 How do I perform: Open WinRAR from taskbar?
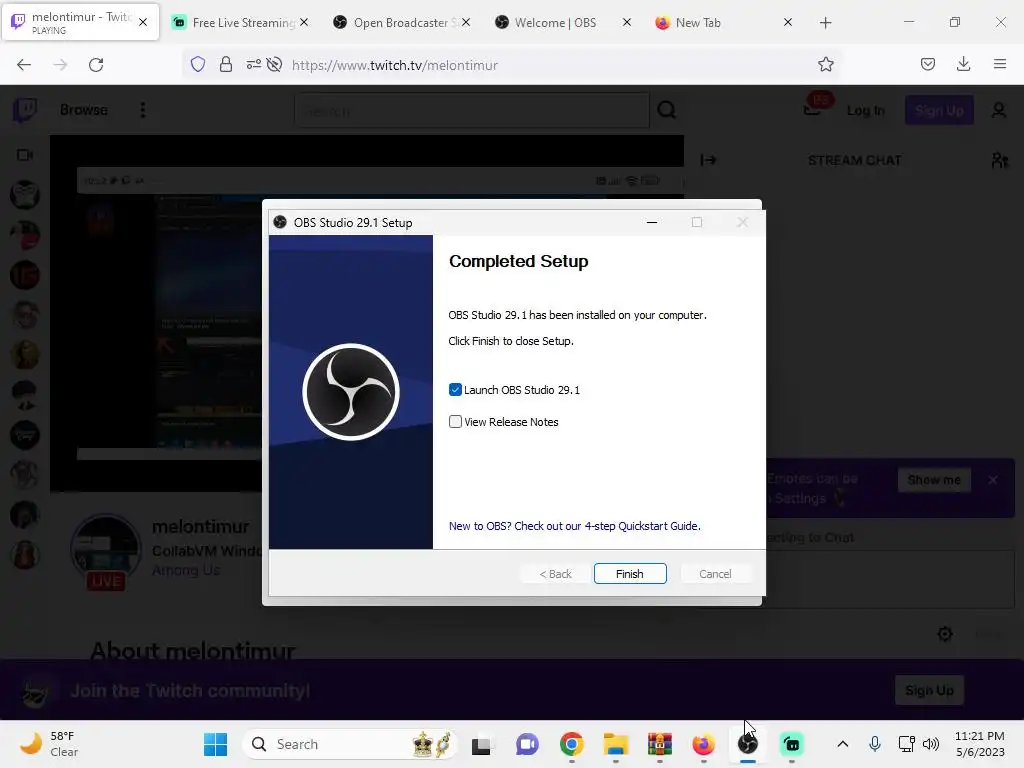tap(660, 744)
